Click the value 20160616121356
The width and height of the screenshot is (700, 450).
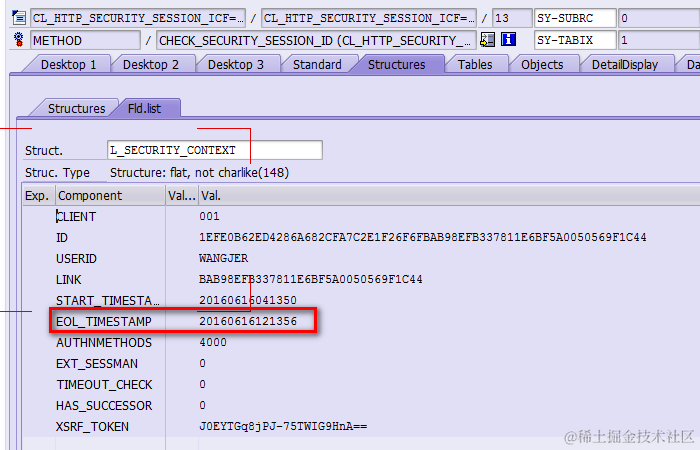248,321
